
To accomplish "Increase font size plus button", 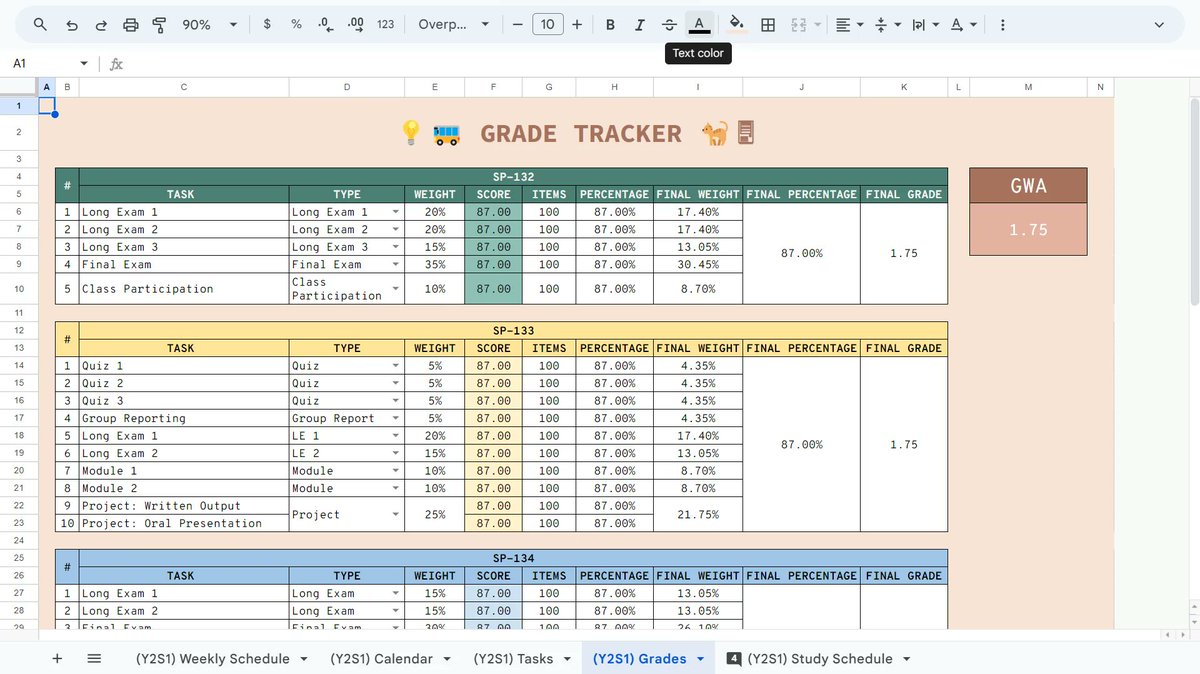I will click(577, 25).
